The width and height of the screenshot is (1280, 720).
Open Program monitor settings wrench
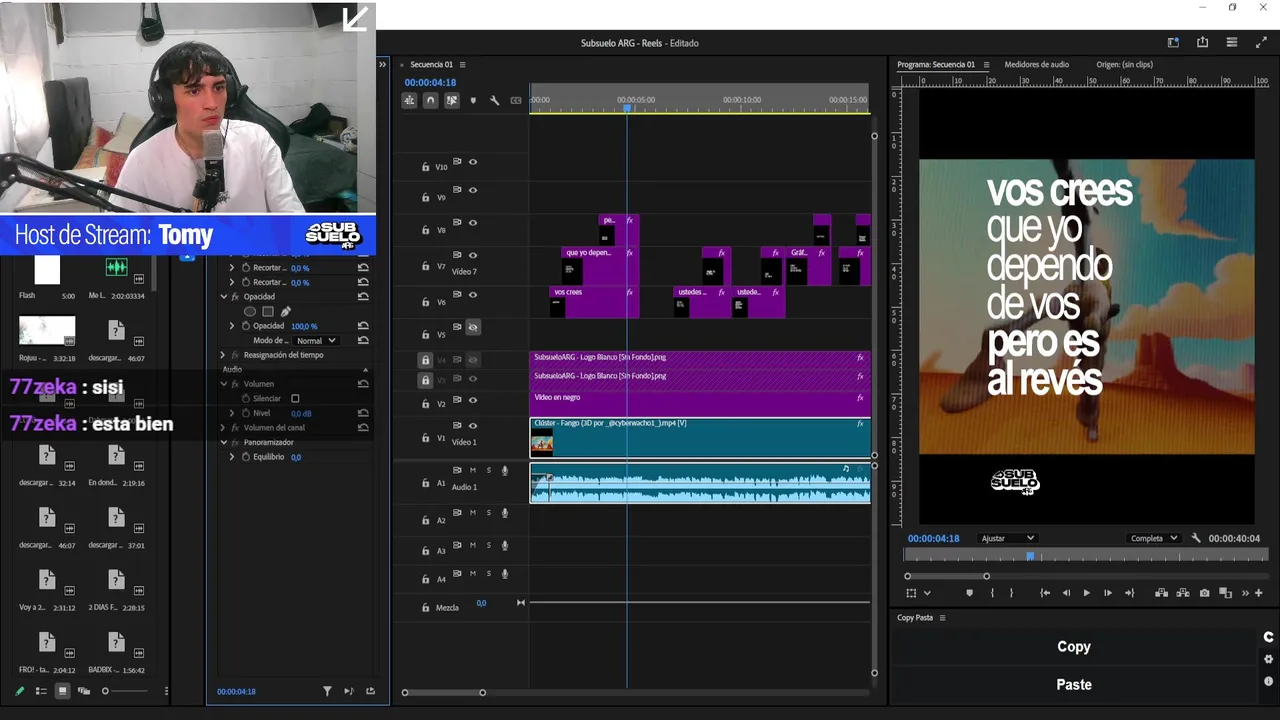1196,538
